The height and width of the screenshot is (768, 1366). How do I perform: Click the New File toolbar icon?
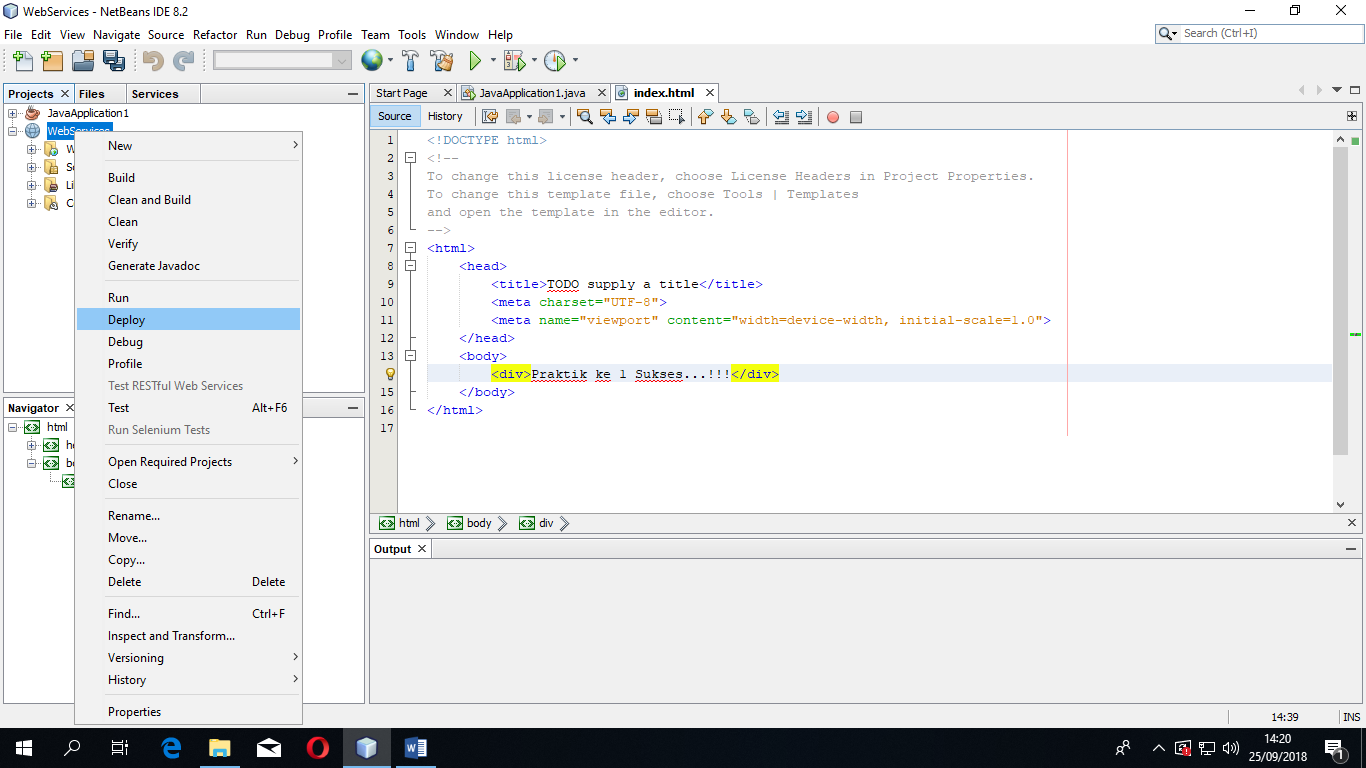click(x=22, y=61)
